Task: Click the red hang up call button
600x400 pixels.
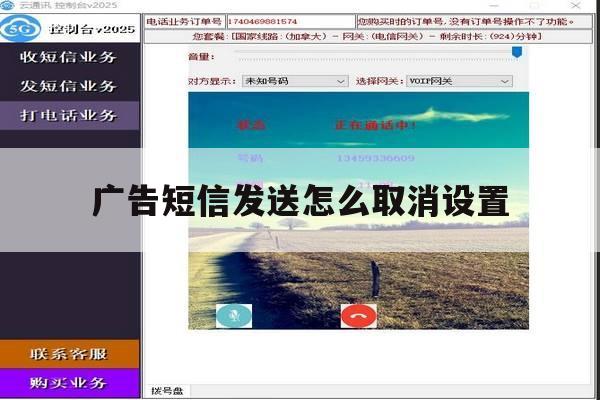Action: (359, 316)
